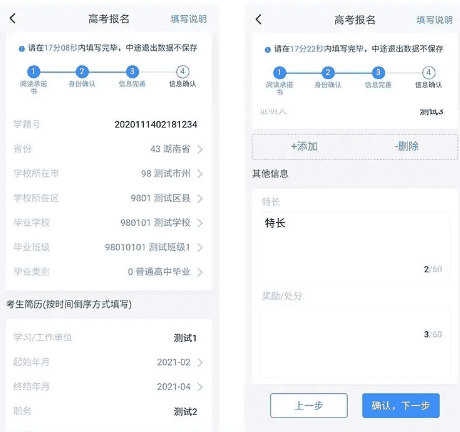460x432 pixels.
Task: Select step 4 信息确认 on left screen
Action: (182, 76)
